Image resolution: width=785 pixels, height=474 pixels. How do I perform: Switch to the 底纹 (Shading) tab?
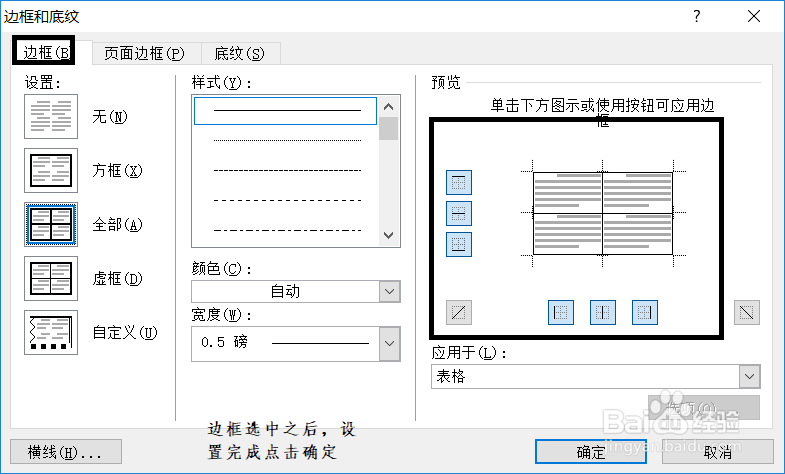click(240, 53)
